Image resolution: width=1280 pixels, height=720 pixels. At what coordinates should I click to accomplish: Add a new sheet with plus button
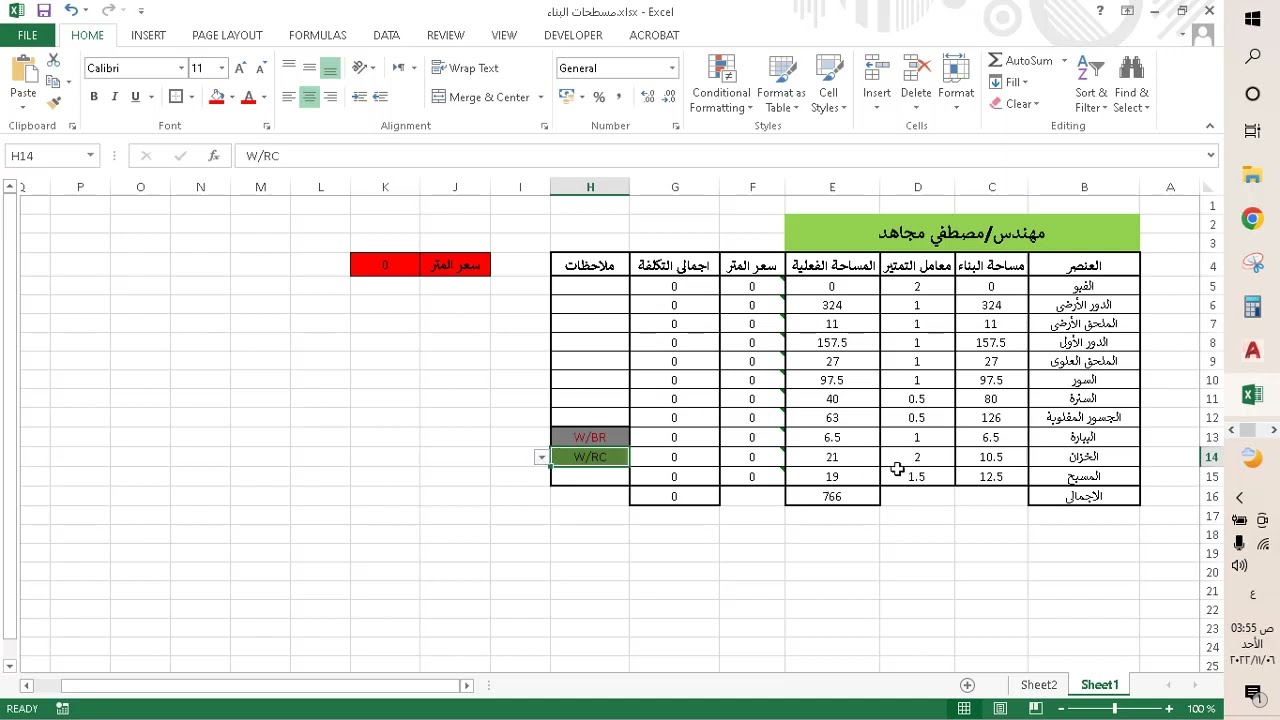click(x=967, y=685)
